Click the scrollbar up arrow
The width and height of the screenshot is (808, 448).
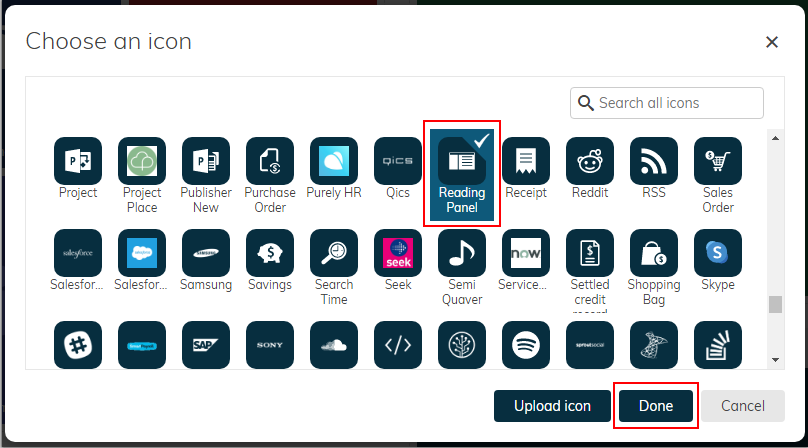775,138
